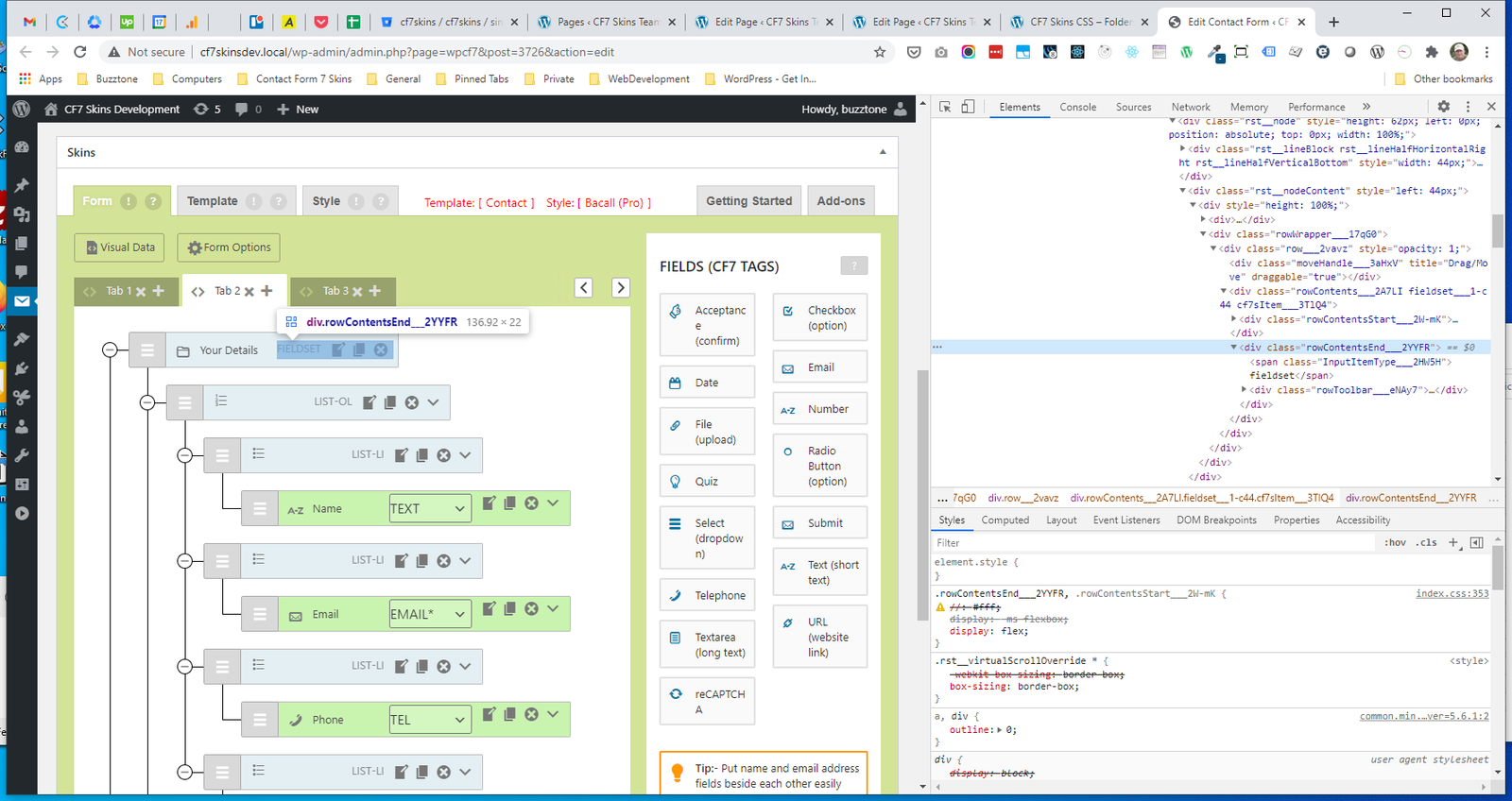This screenshot has width=1512, height=801.
Task: Click the Form Options button
Action: coord(229,247)
